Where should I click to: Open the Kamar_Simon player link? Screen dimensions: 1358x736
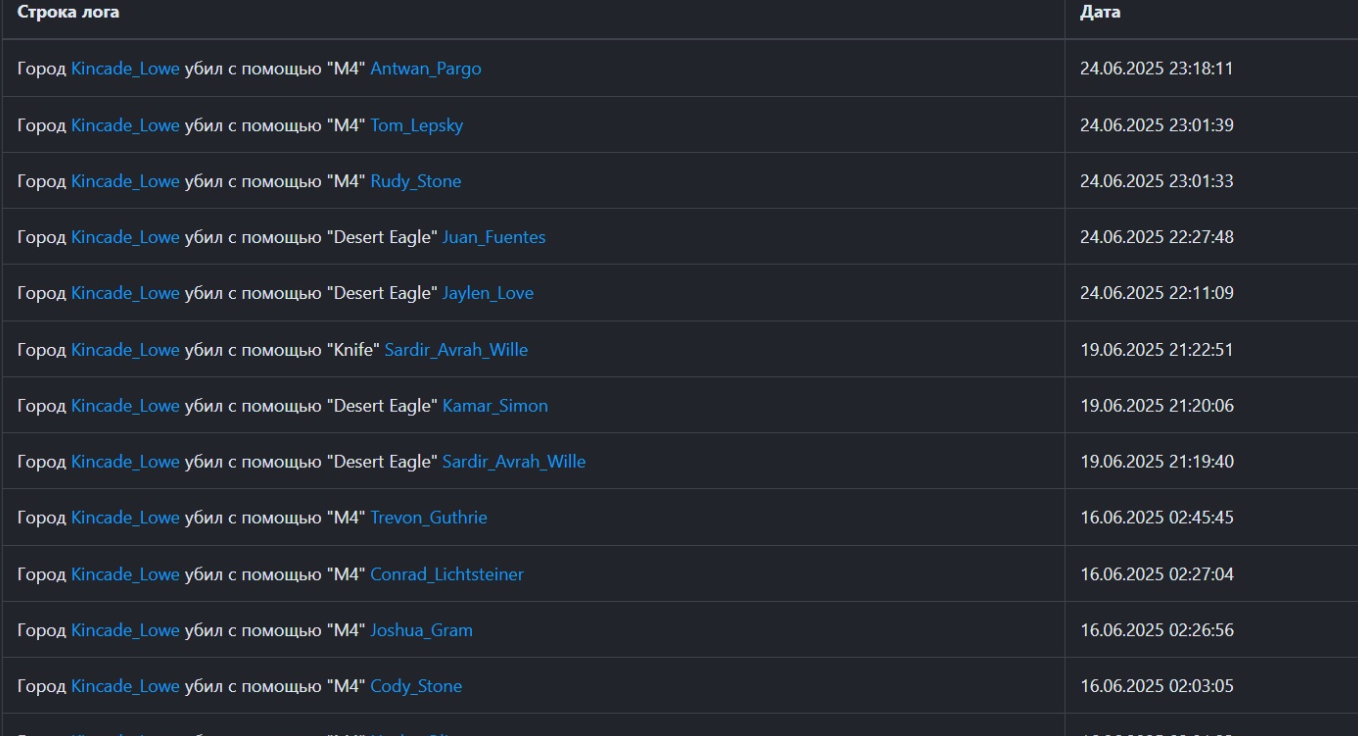pos(494,406)
